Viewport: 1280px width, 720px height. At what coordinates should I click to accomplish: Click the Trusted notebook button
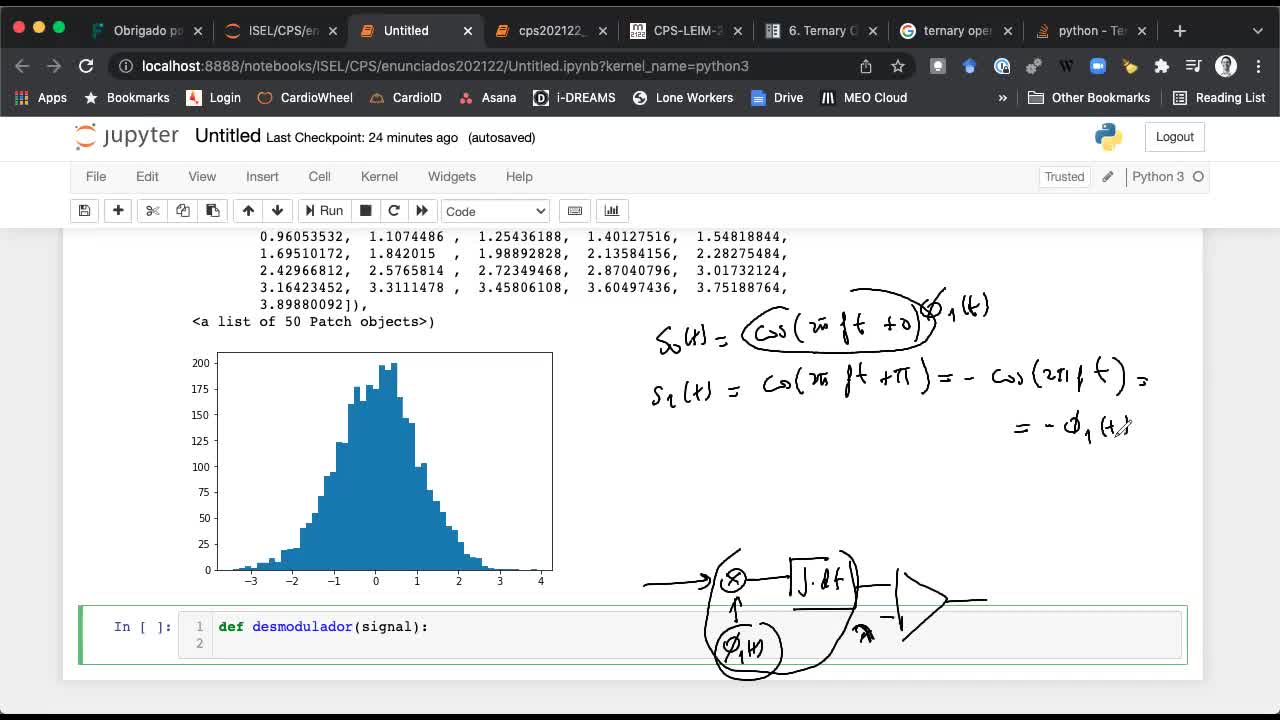(x=1064, y=177)
